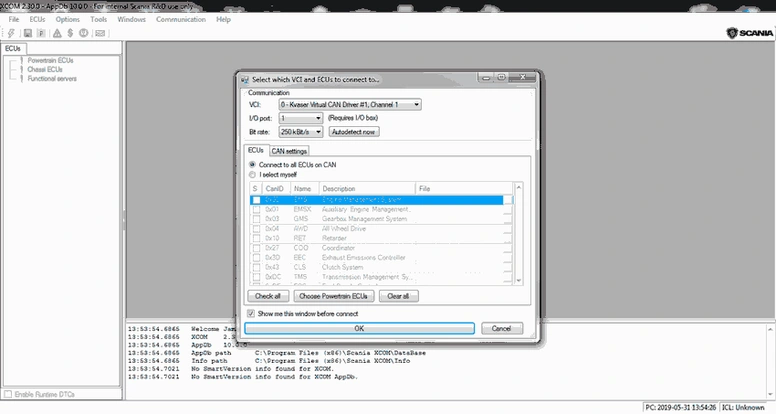Viewport: 776px width, 414px height.
Task: Click the floppy disk save toolbar icon
Action: [x=28, y=33]
